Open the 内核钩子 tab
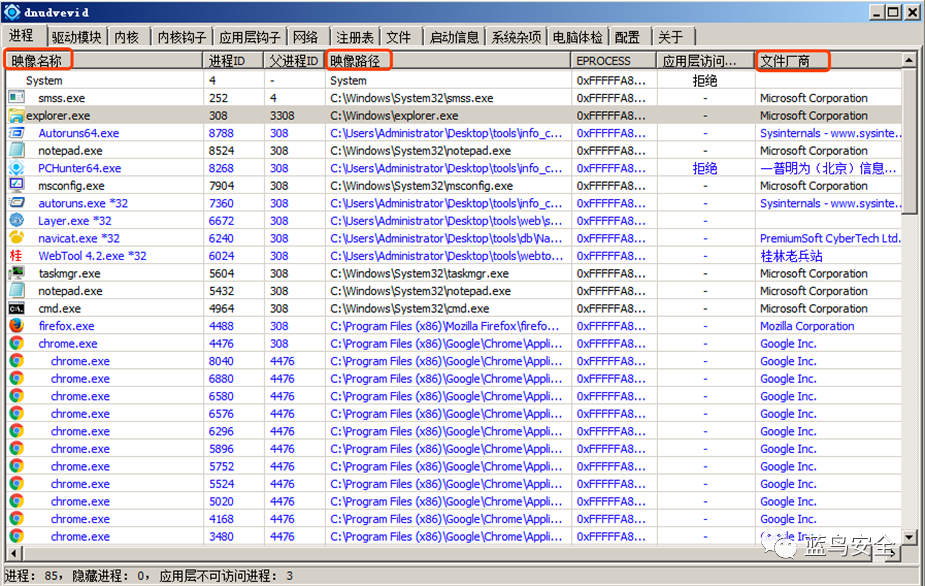Viewport: 925px width, 586px height. tap(182, 37)
